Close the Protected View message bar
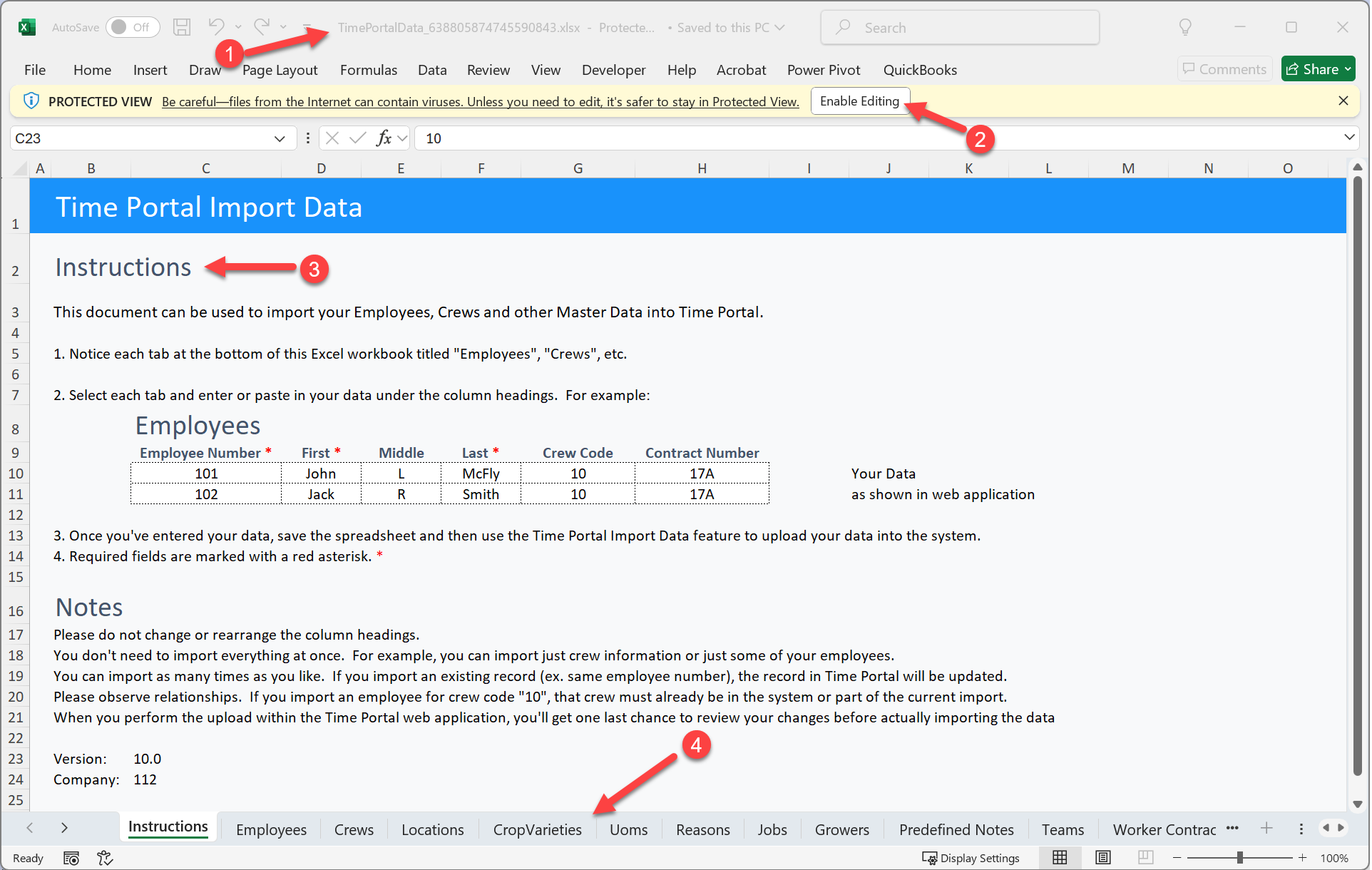Image resolution: width=1372 pixels, height=870 pixels. 1343,101
